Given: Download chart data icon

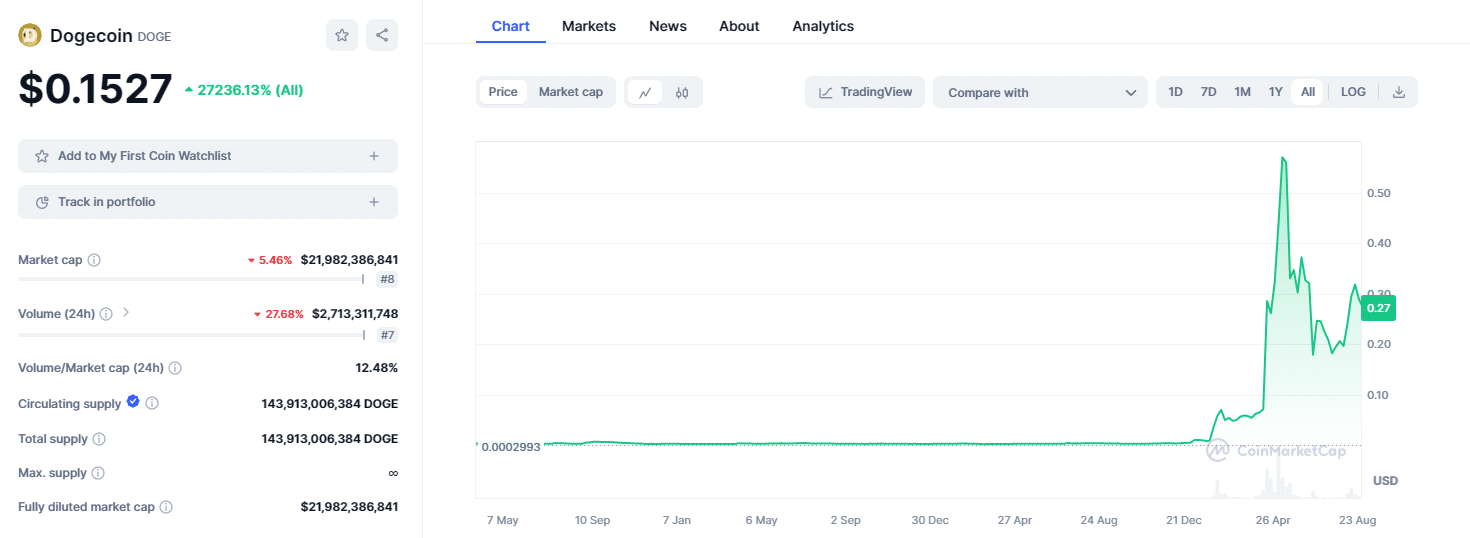Looking at the screenshot, I should [x=1399, y=92].
